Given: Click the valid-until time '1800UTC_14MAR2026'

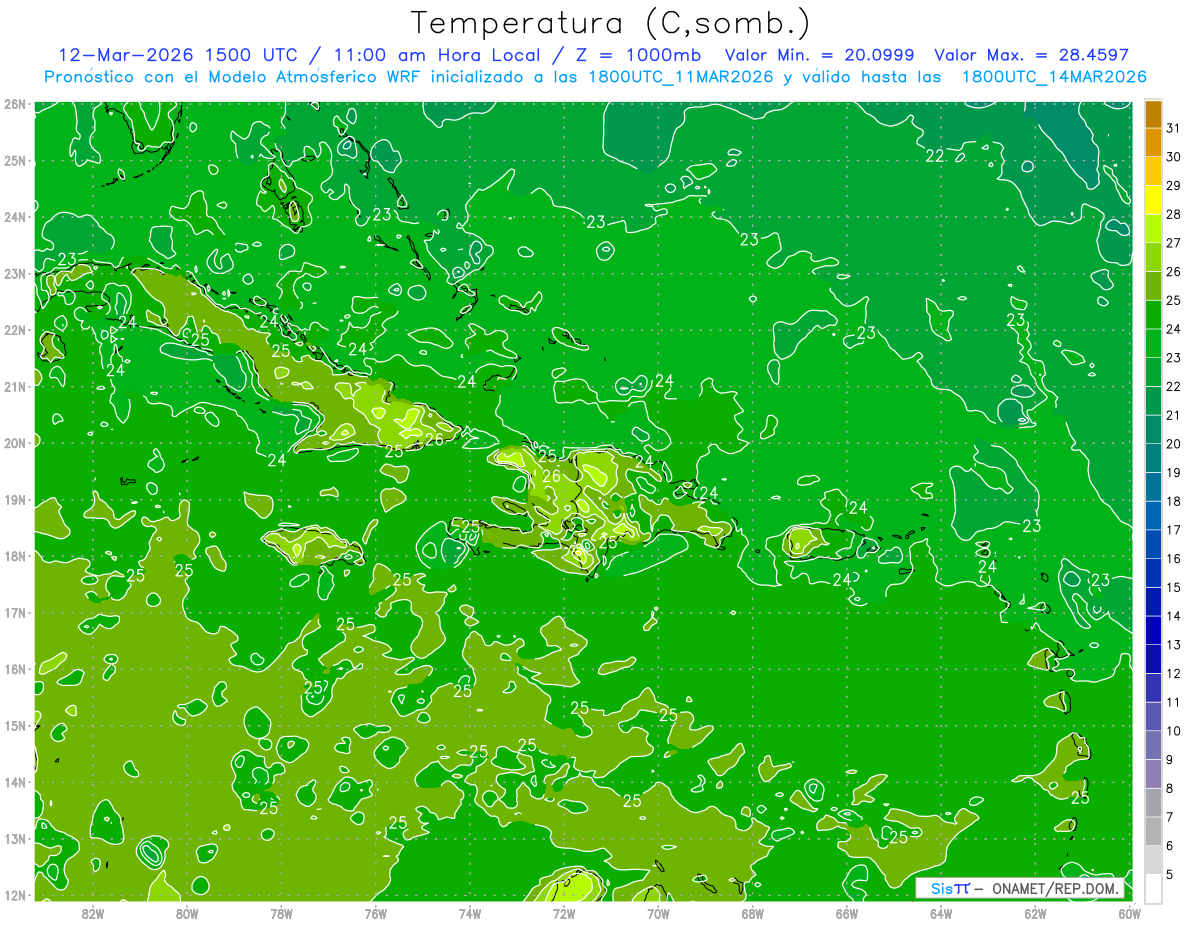Looking at the screenshot, I should 1053,77.
